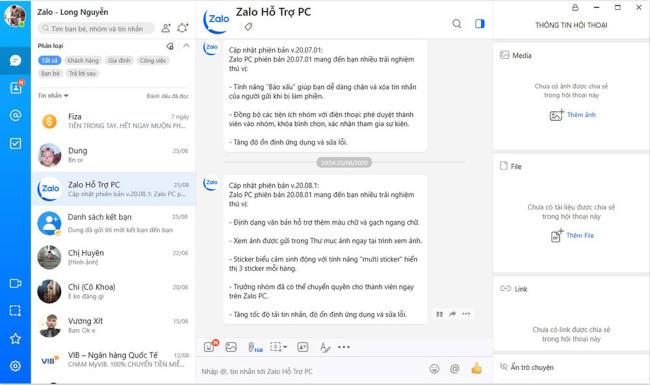Open the Messages tab in the sidebar

[15, 61]
